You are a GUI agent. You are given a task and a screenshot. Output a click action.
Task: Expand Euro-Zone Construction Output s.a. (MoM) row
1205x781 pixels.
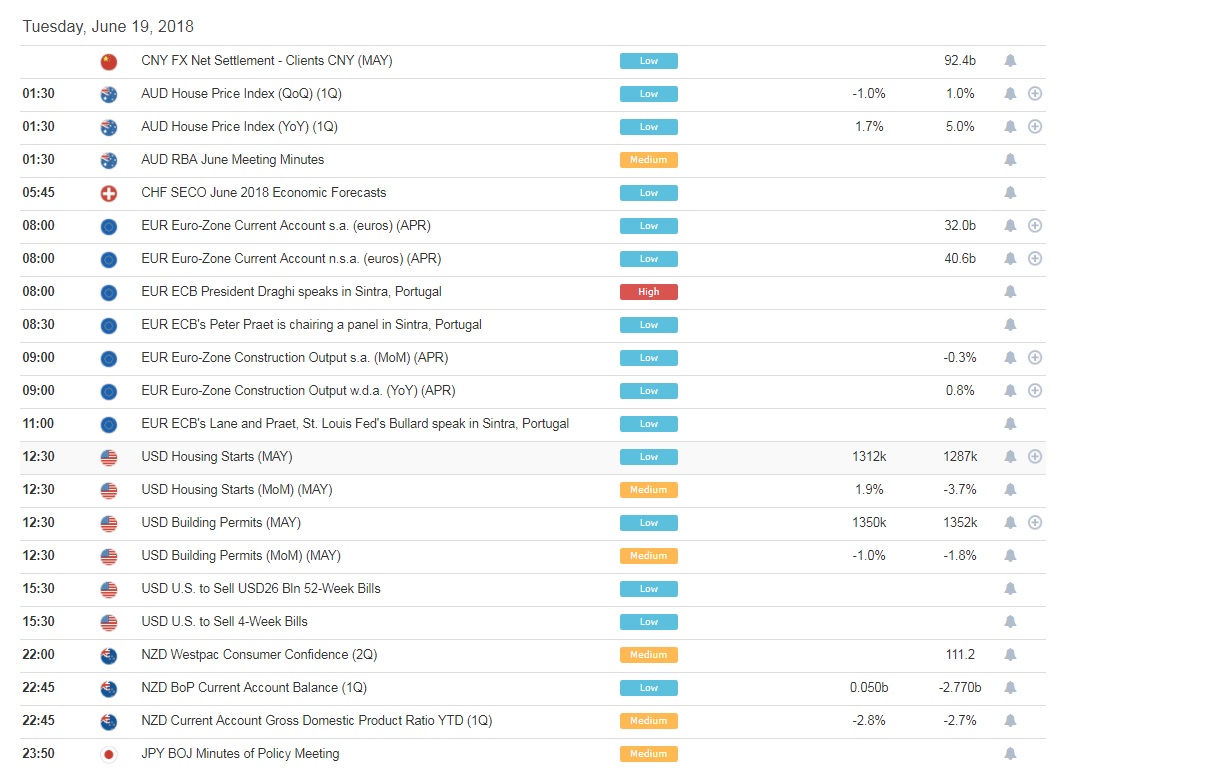coord(1035,358)
